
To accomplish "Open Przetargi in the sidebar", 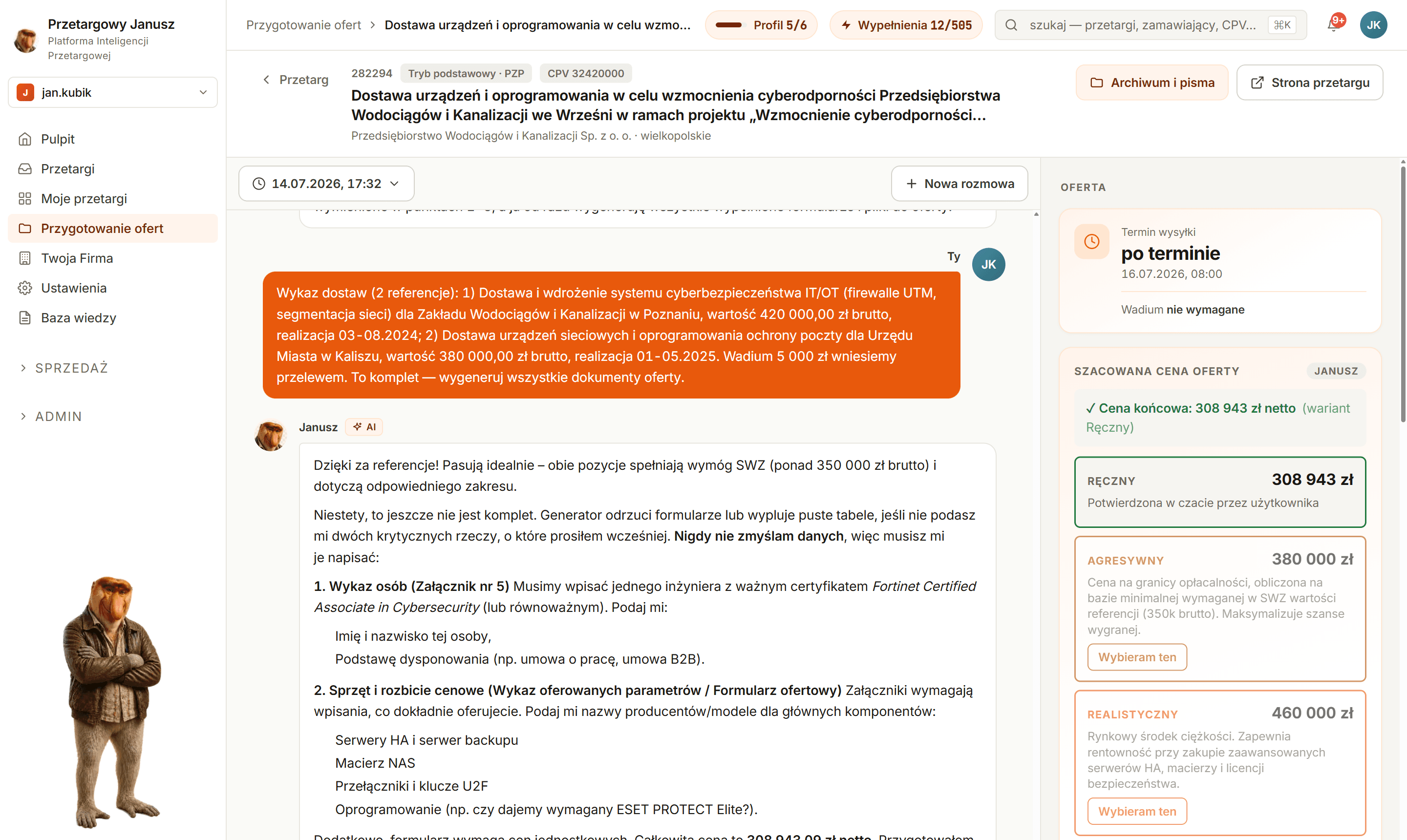I will click(x=113, y=168).
